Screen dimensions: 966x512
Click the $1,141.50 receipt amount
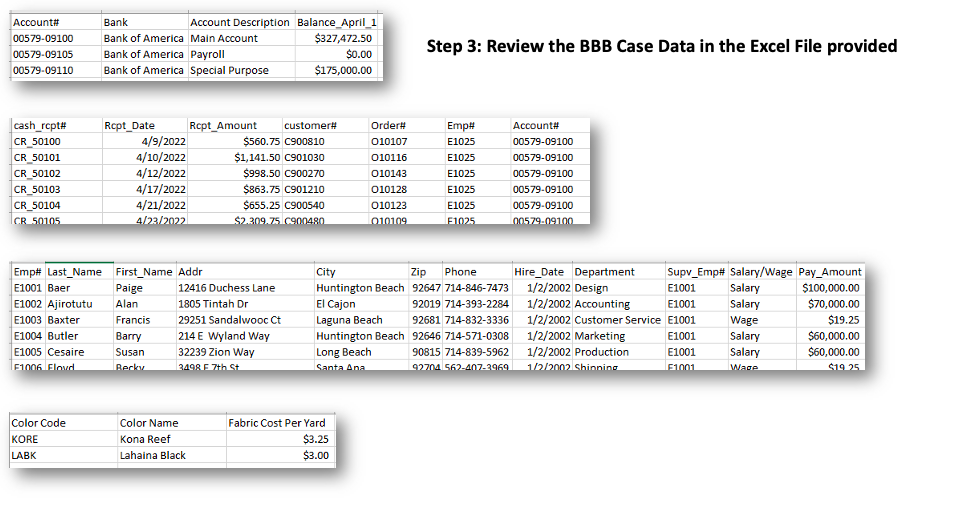point(257,157)
